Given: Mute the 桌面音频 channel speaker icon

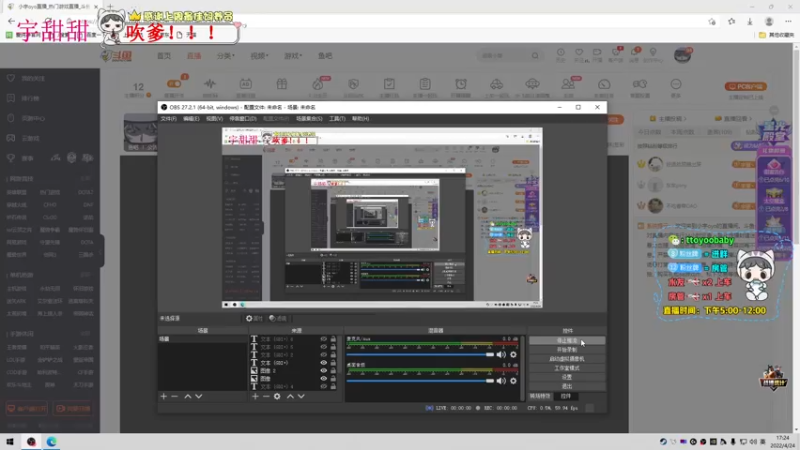Looking at the screenshot, I should pos(501,381).
